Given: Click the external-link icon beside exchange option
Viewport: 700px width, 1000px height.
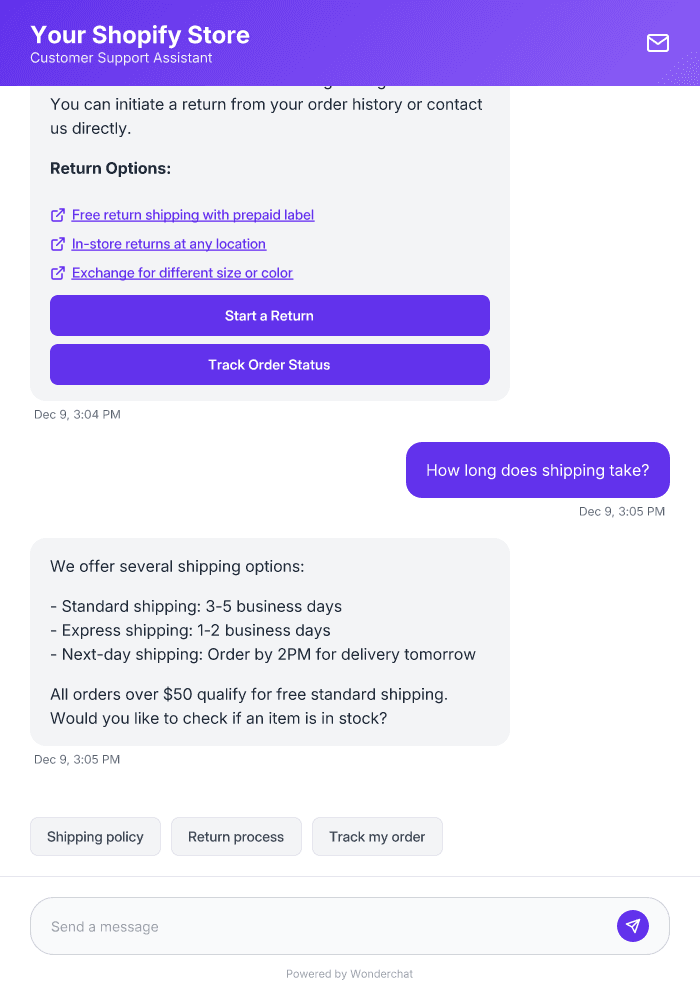Looking at the screenshot, I should (57, 273).
